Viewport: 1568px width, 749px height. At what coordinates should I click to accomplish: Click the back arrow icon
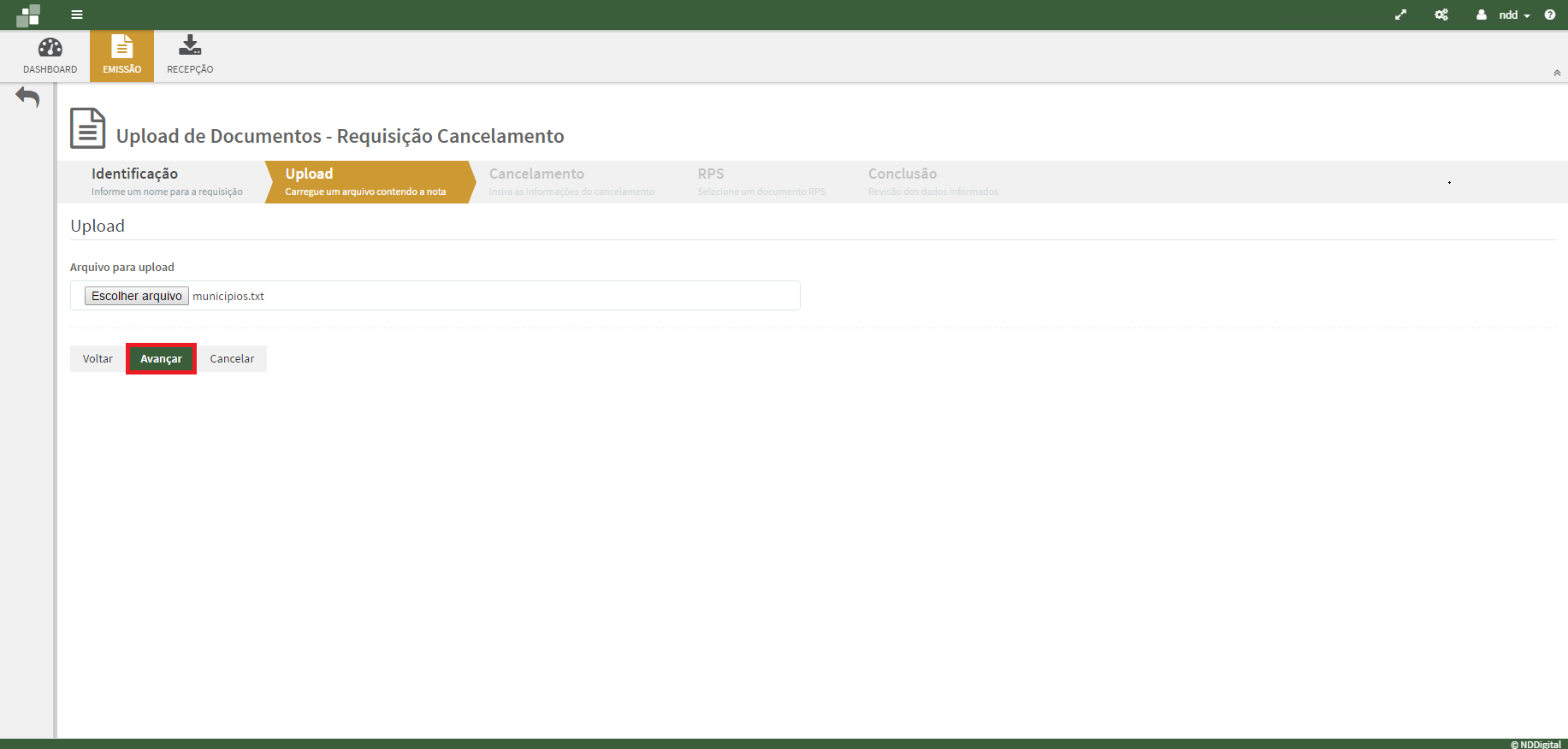coord(27,97)
